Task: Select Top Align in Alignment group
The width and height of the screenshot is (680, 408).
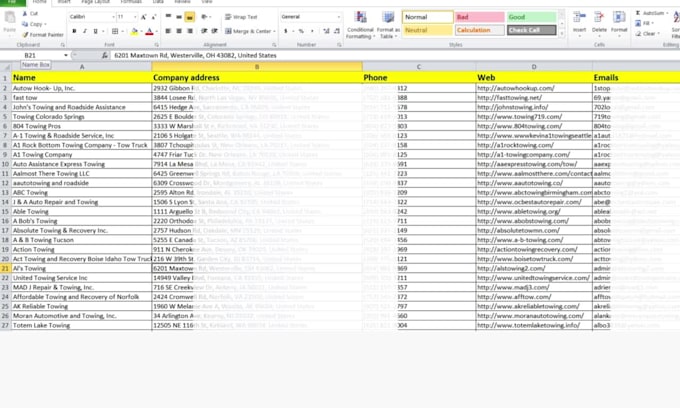Action: tap(168, 17)
